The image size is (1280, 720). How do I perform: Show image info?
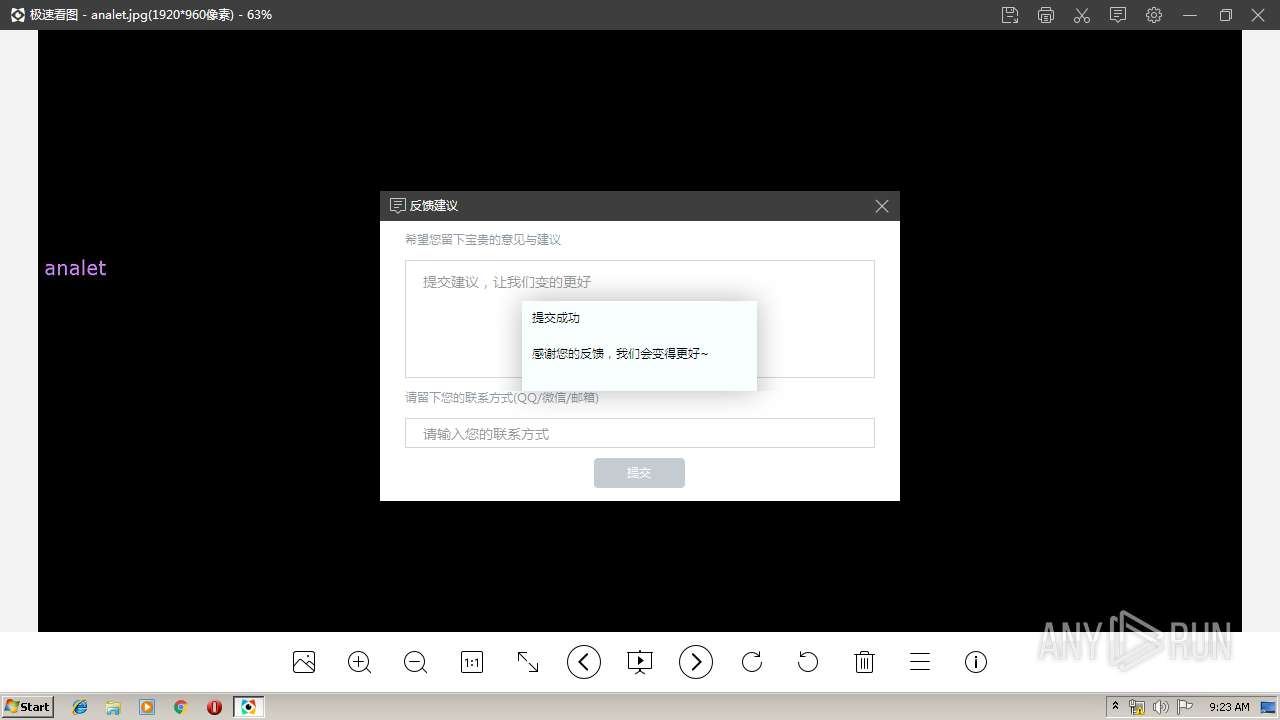click(x=976, y=662)
